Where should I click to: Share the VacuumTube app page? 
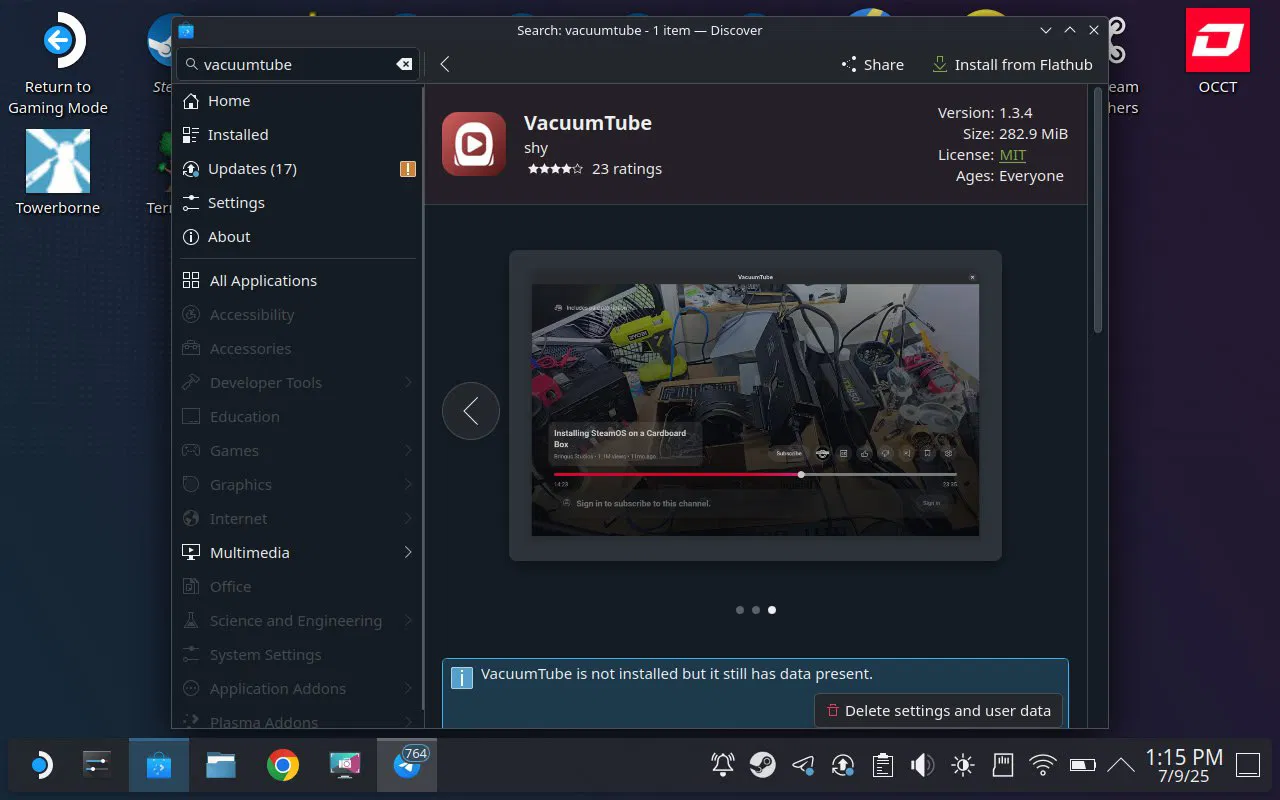coord(872,64)
